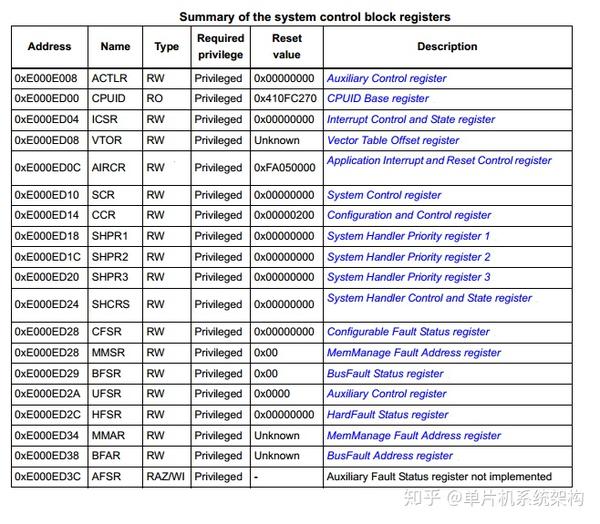Screen dimensions: 600x524
Task: Open the CPUID Base register link
Action: click(x=378, y=99)
